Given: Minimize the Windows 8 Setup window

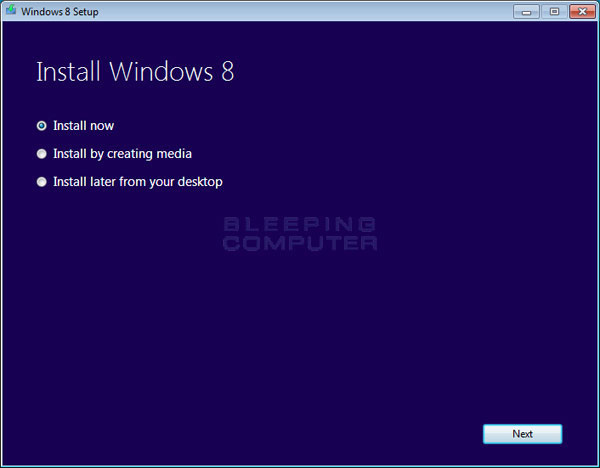Looking at the screenshot, I should coord(526,11).
